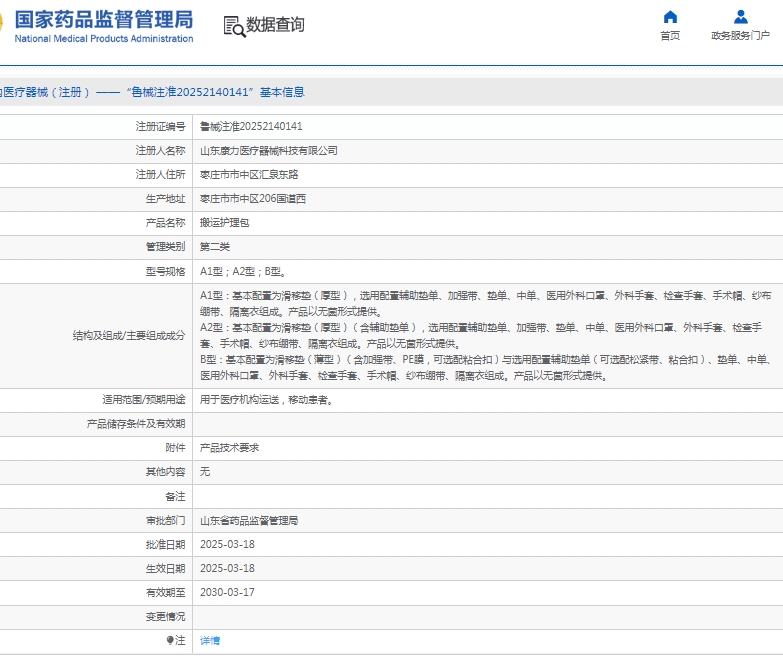
Task: Click product name 搬运护理包
Action: (224, 223)
